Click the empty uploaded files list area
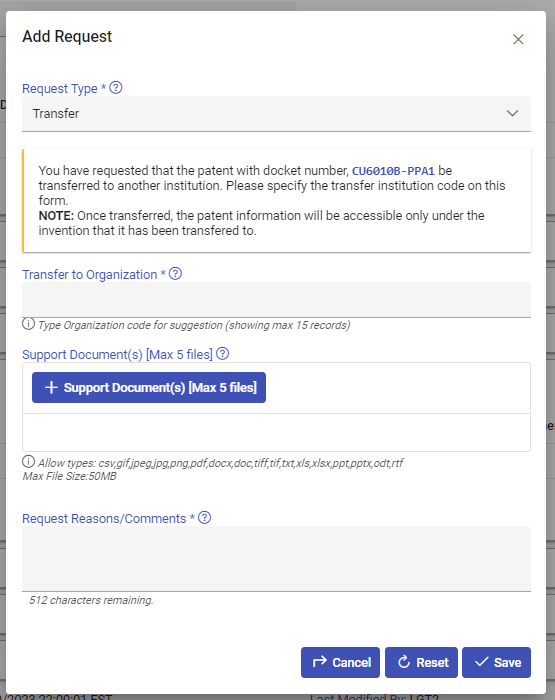Screen dimensions: 555x700 [276, 432]
